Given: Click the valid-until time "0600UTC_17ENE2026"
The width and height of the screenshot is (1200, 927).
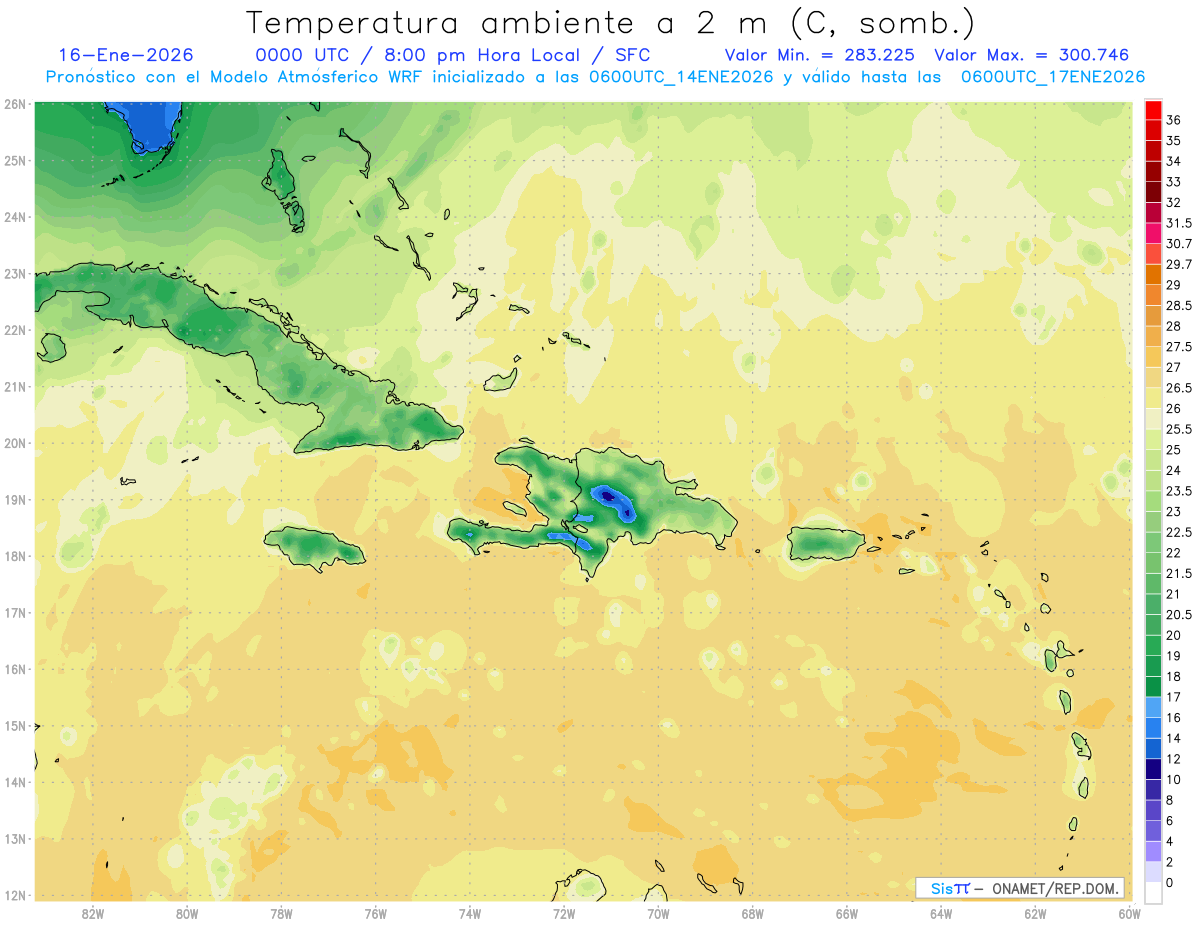Looking at the screenshot, I should point(1053,77).
